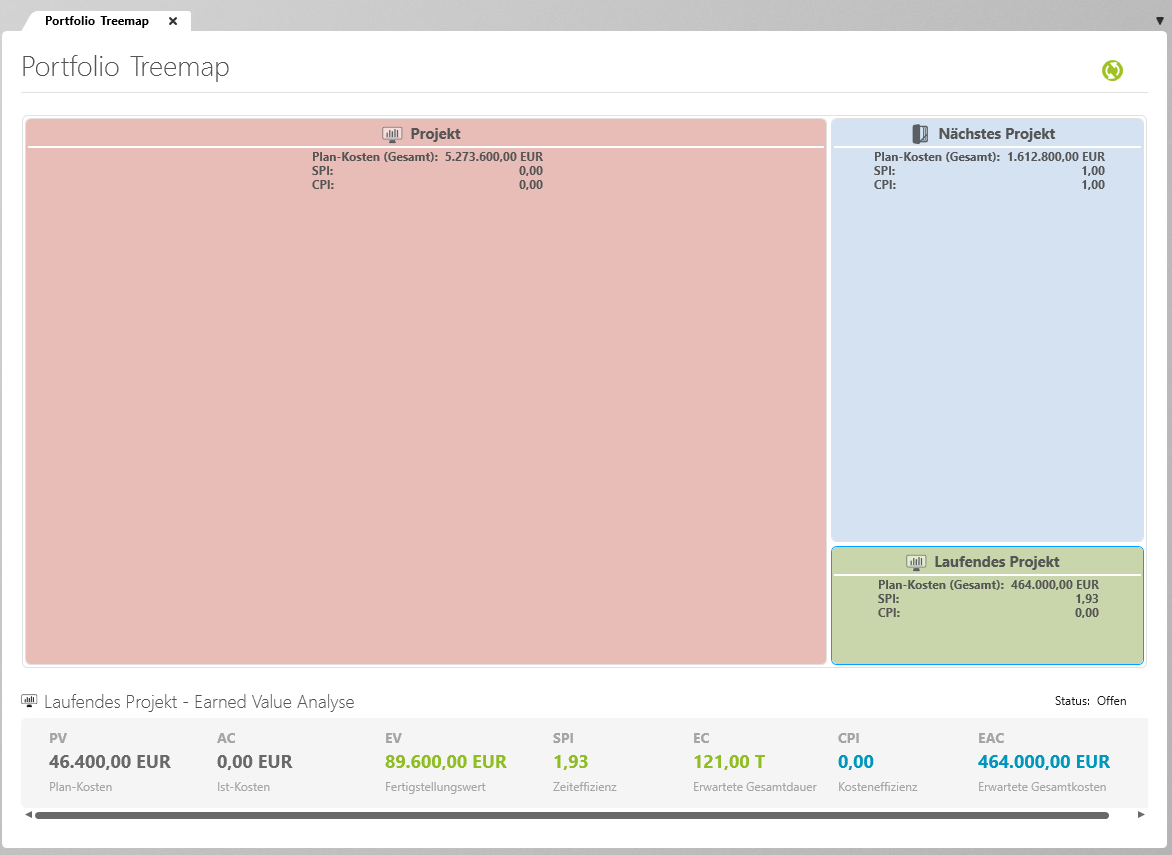1172x855 pixels.
Task: Click the EAC value 464.000,00 EUR
Action: pyautogui.click(x=1043, y=762)
